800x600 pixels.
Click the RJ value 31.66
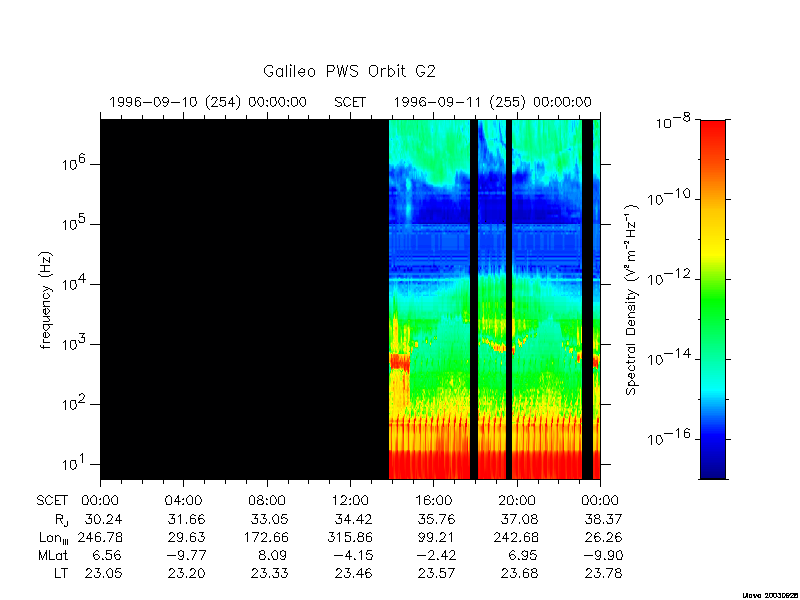186,519
